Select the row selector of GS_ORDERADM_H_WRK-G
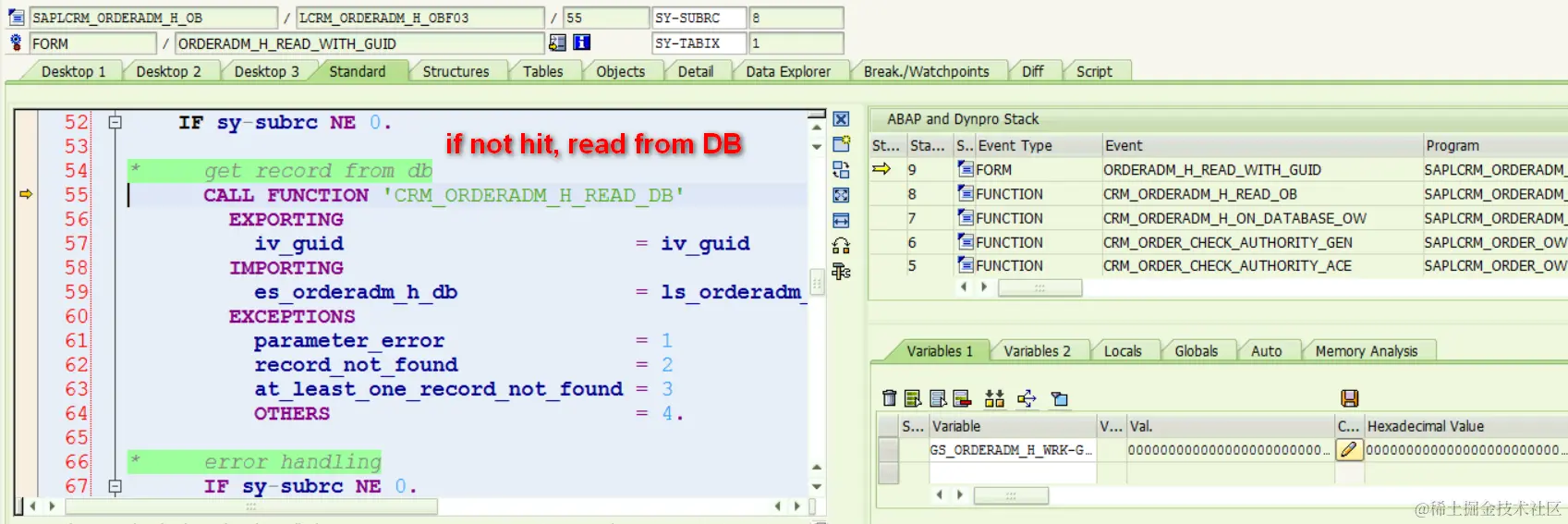Viewport: 1568px width, 524px height. pos(888,450)
